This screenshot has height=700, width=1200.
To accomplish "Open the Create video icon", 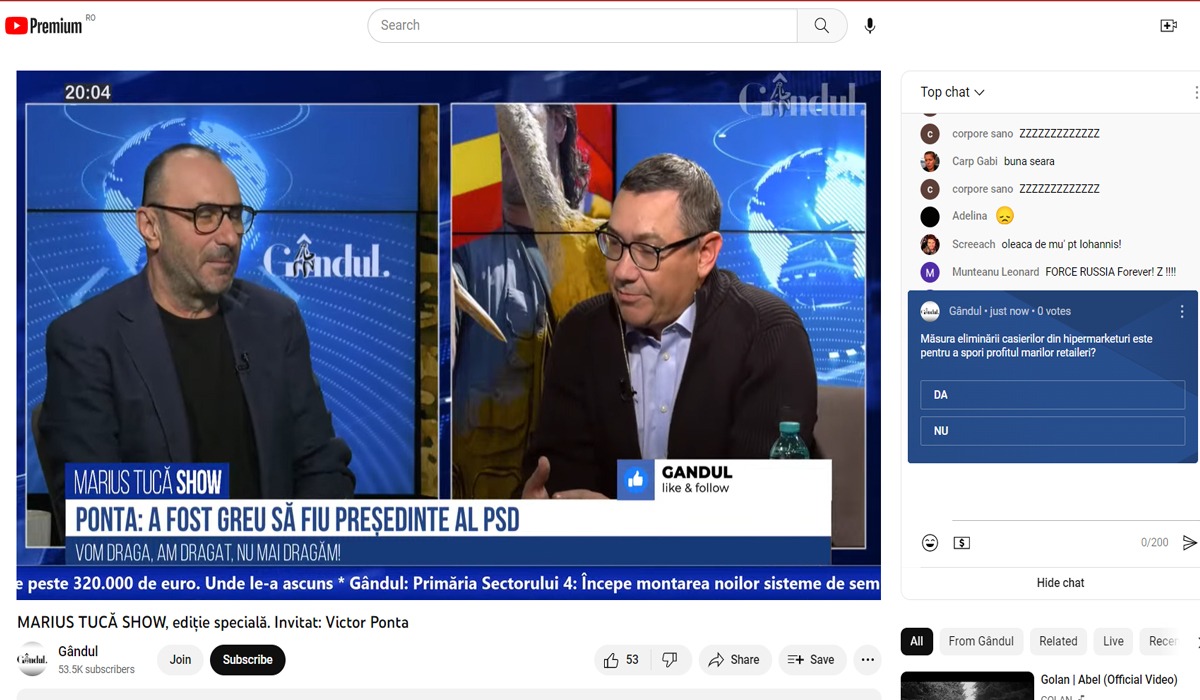I will pos(1168,25).
